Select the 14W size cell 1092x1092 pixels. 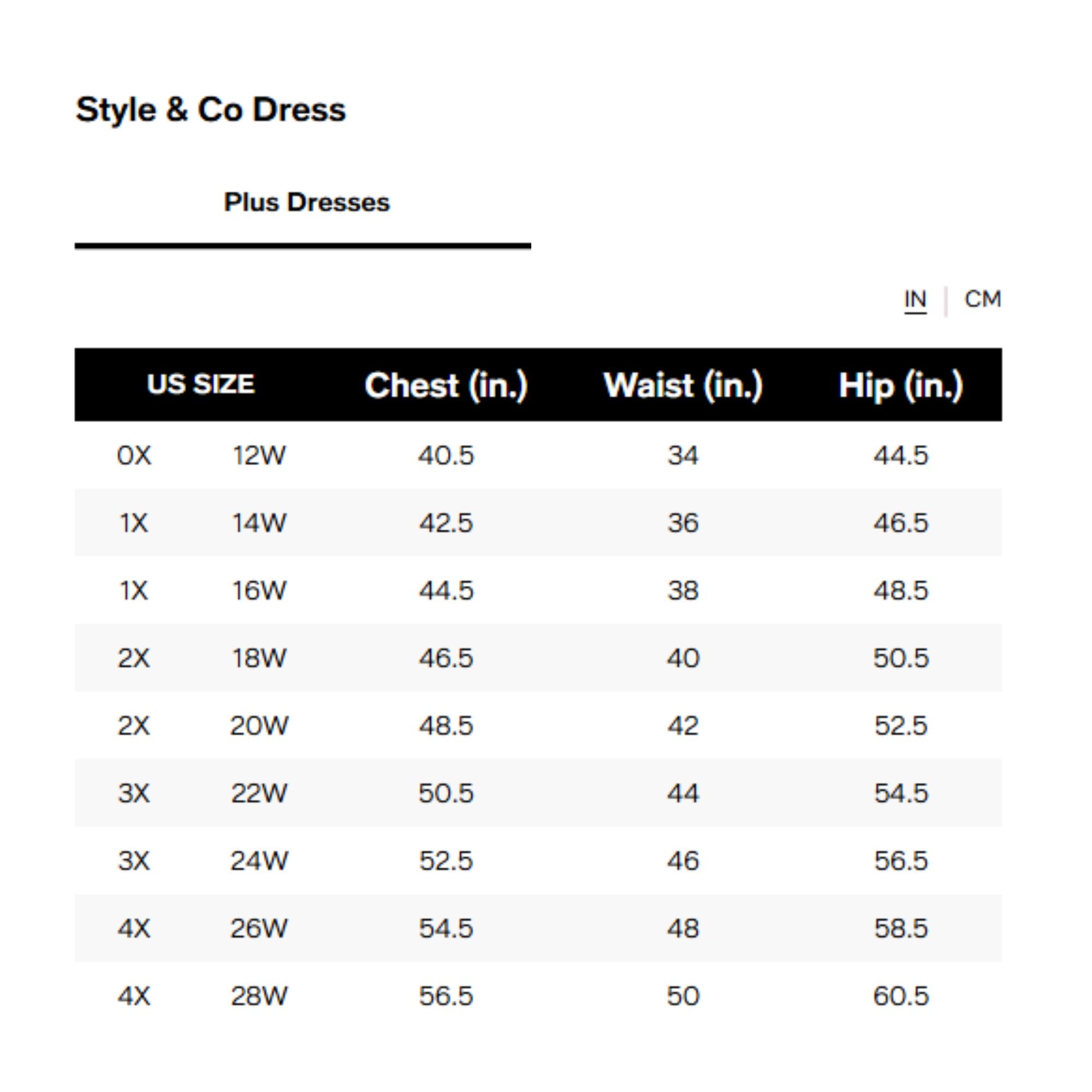[259, 523]
